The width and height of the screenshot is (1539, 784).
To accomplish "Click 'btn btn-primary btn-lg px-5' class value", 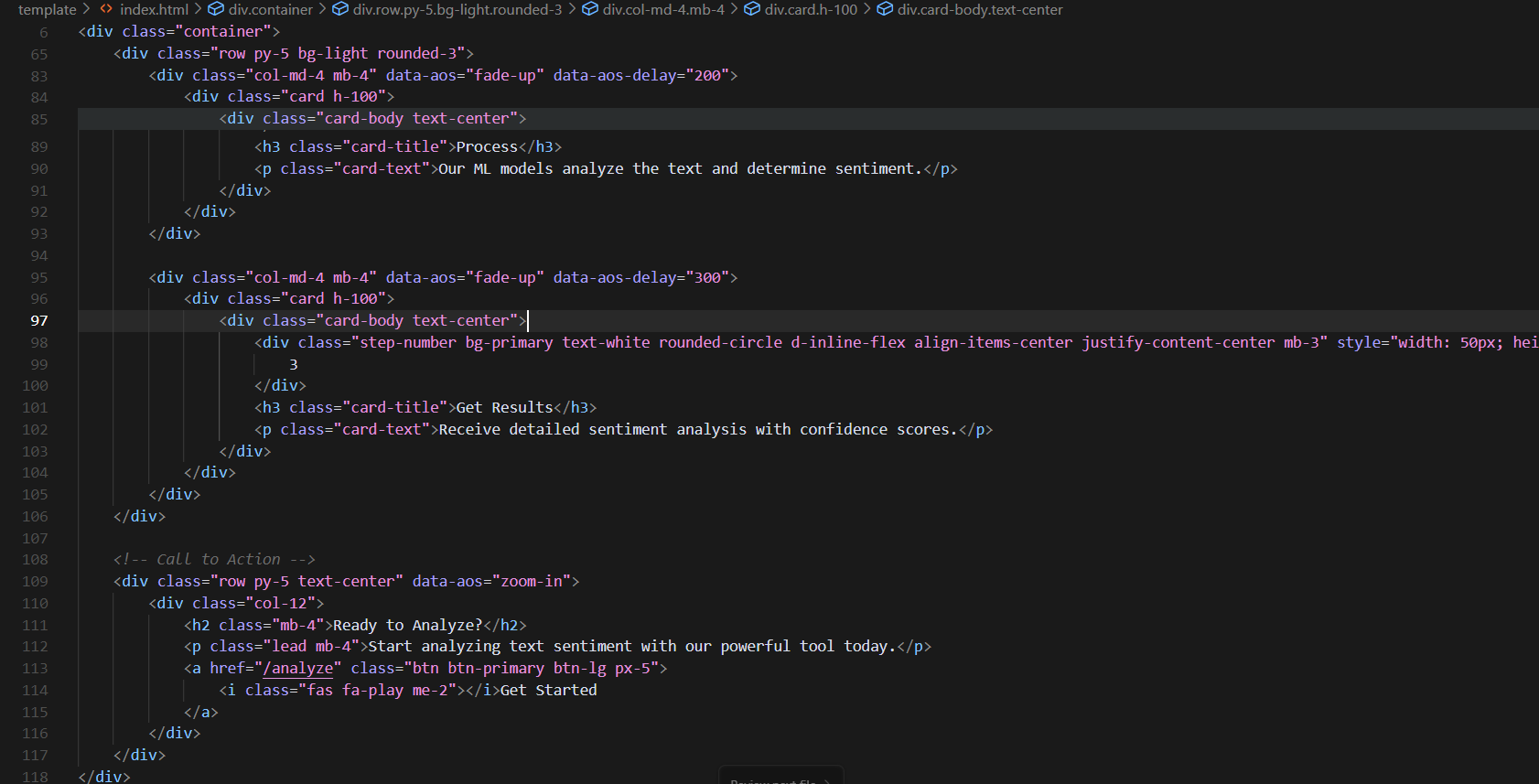I will pyautogui.click(x=531, y=668).
